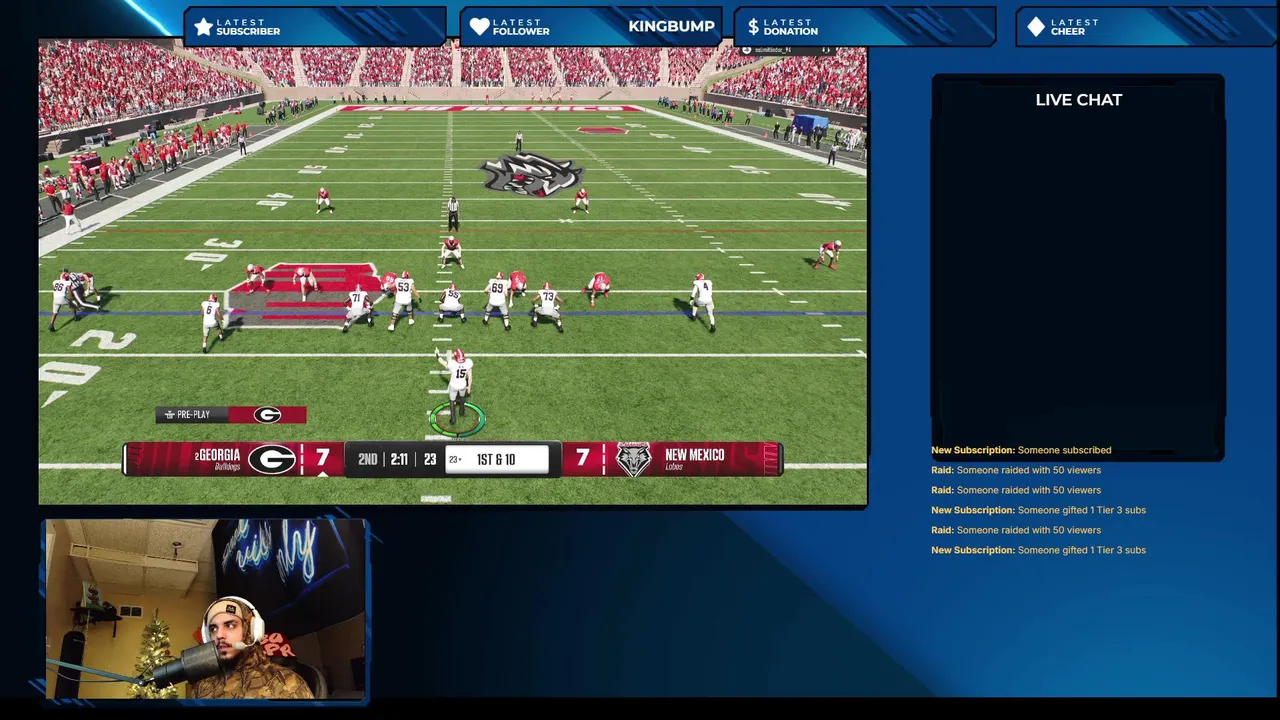The height and width of the screenshot is (720, 1280).
Task: Click the referee in striped shirt
Action: pos(453,213)
